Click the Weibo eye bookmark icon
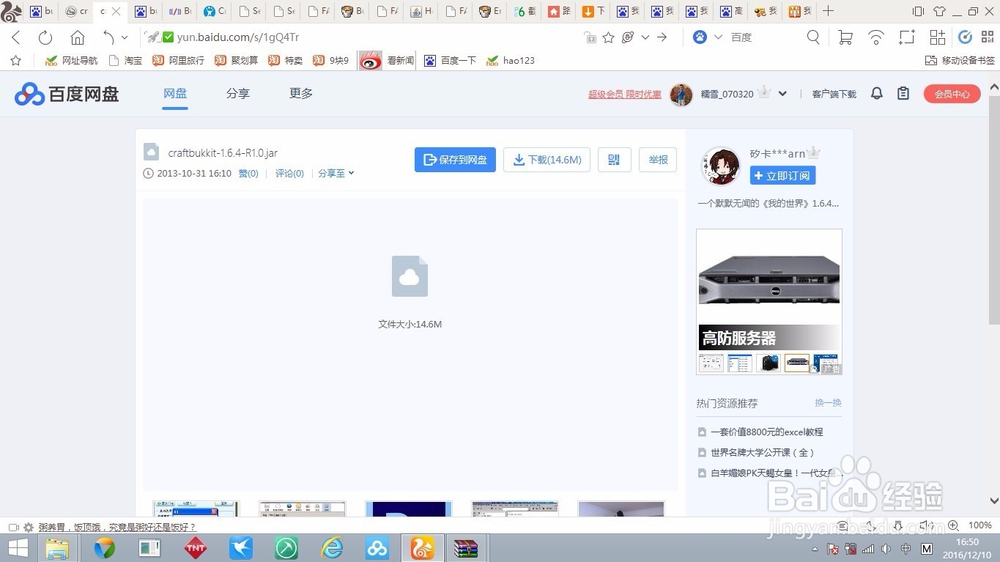The width and height of the screenshot is (1000, 562). coord(371,61)
